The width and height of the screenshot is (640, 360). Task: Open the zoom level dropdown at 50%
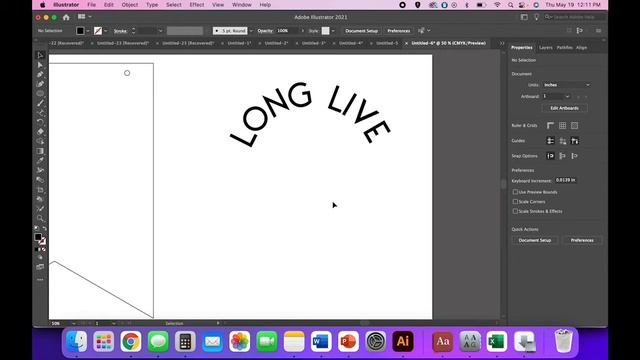(x=73, y=323)
